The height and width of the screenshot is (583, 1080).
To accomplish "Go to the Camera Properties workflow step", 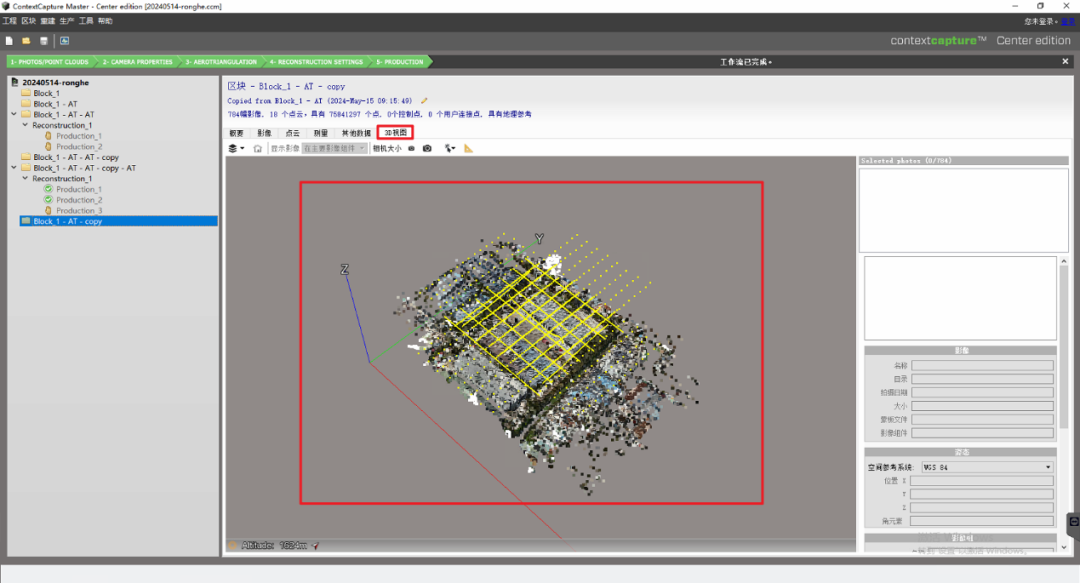I will click(138, 62).
